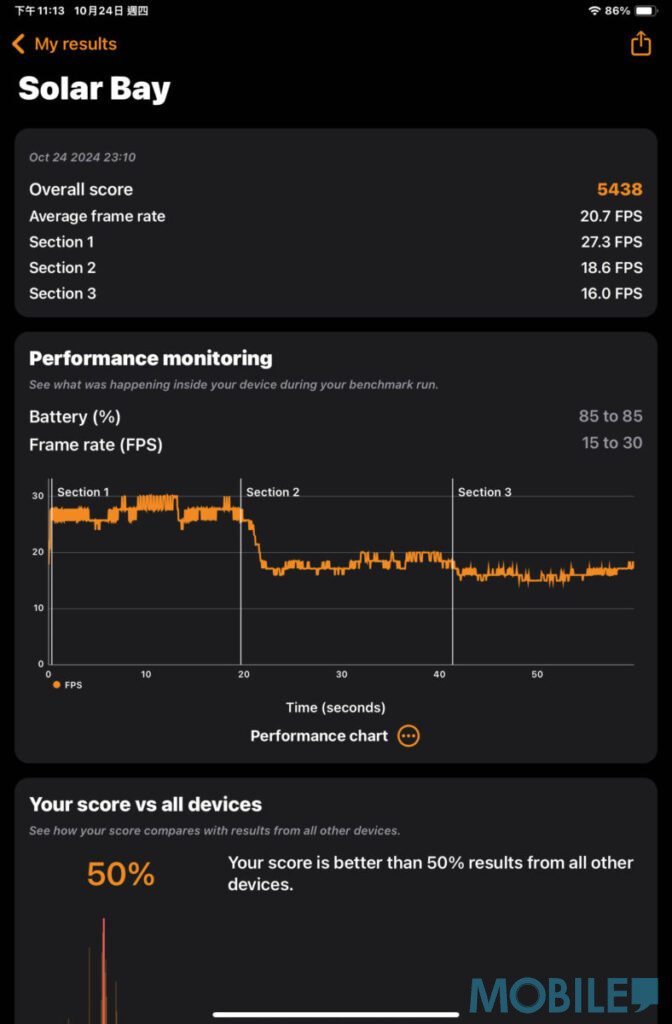The height and width of the screenshot is (1024, 672).
Task: Tap the Overall score value 5438
Action: [619, 190]
